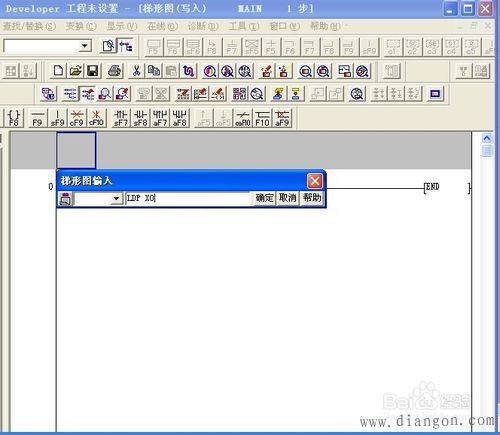Expand the ladder input symbol dropdown
Image resolution: width=500 pixels, height=435 pixels.
(116, 199)
